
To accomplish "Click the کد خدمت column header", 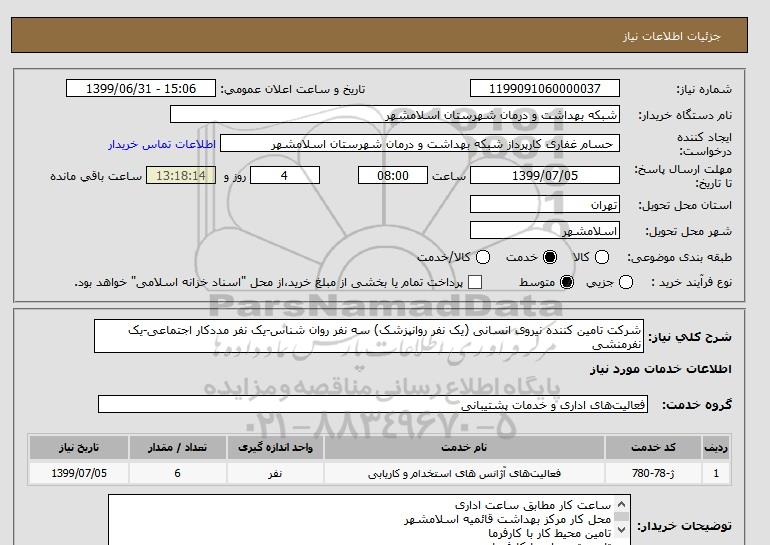I will pyautogui.click(x=653, y=447).
